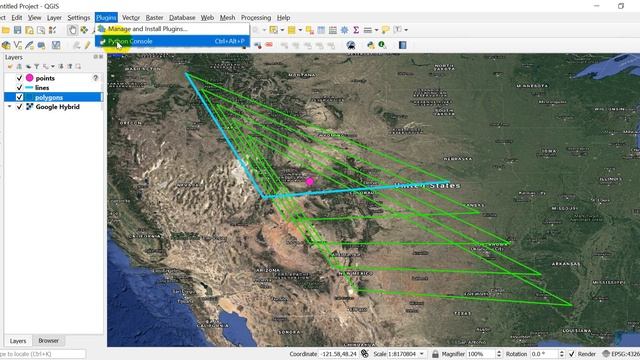Open Measure tool dropdown arrow
Screen dimensions: 640x360
click(376, 30)
